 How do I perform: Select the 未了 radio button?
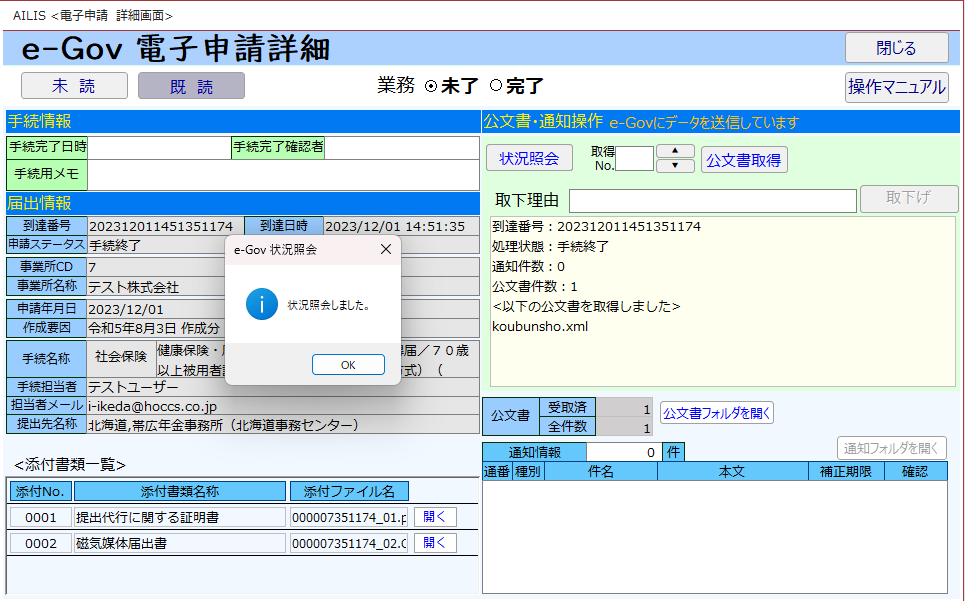coord(431,87)
